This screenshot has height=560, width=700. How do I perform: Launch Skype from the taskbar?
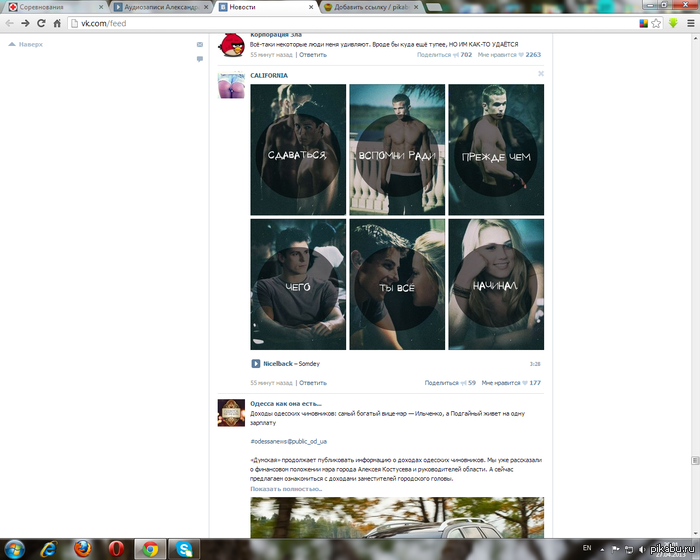(182, 548)
